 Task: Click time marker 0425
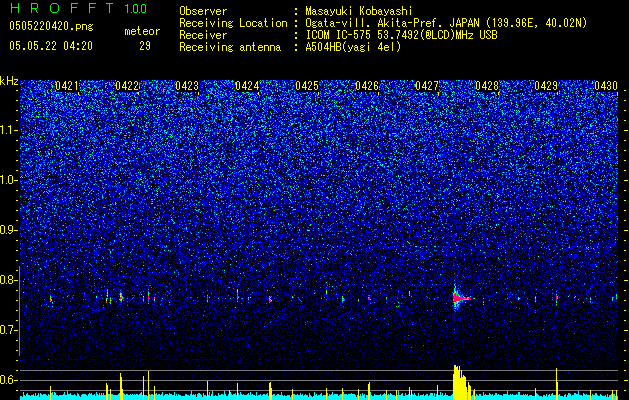coord(307,86)
